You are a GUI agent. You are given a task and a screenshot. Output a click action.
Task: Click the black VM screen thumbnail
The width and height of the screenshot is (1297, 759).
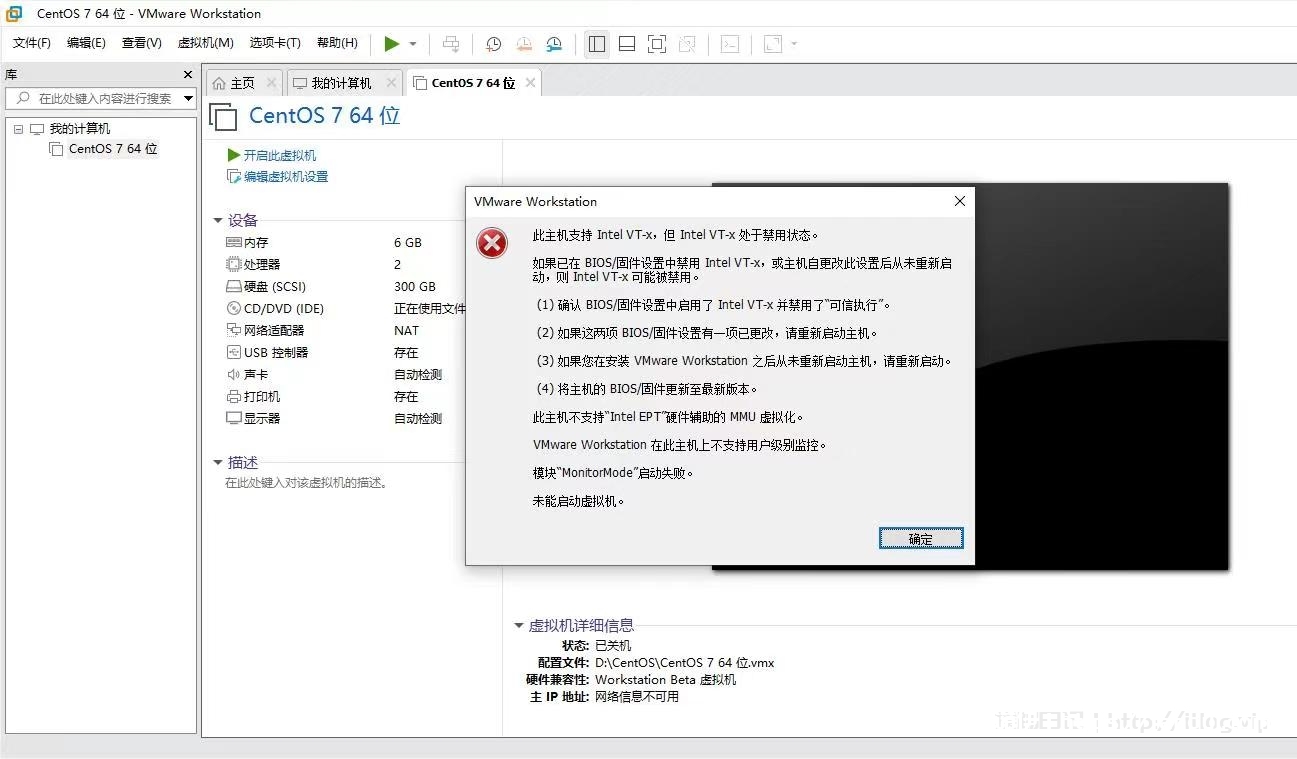click(x=1101, y=376)
